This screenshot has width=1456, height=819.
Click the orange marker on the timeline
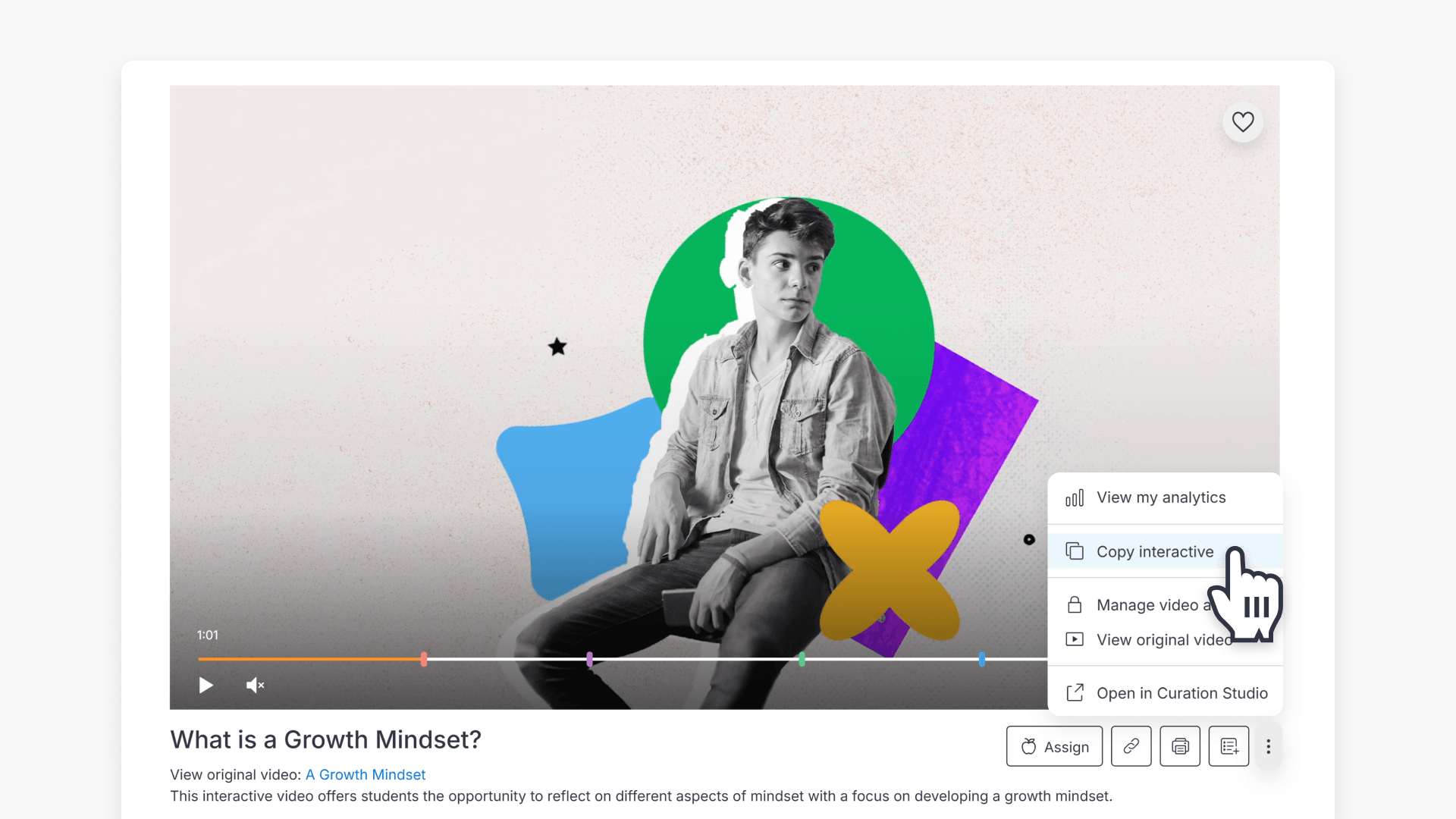(x=424, y=660)
